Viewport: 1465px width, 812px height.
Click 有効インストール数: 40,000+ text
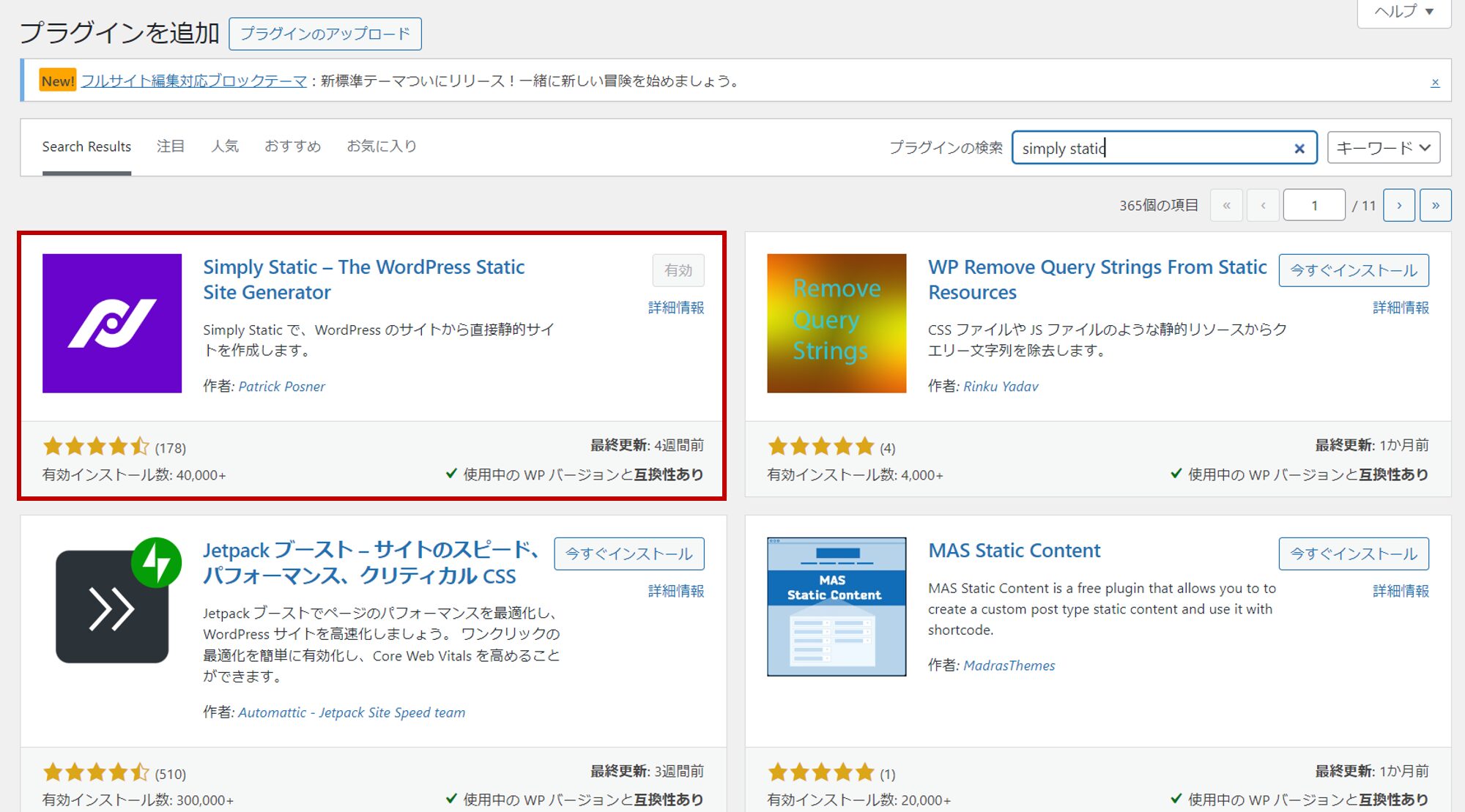point(134,475)
